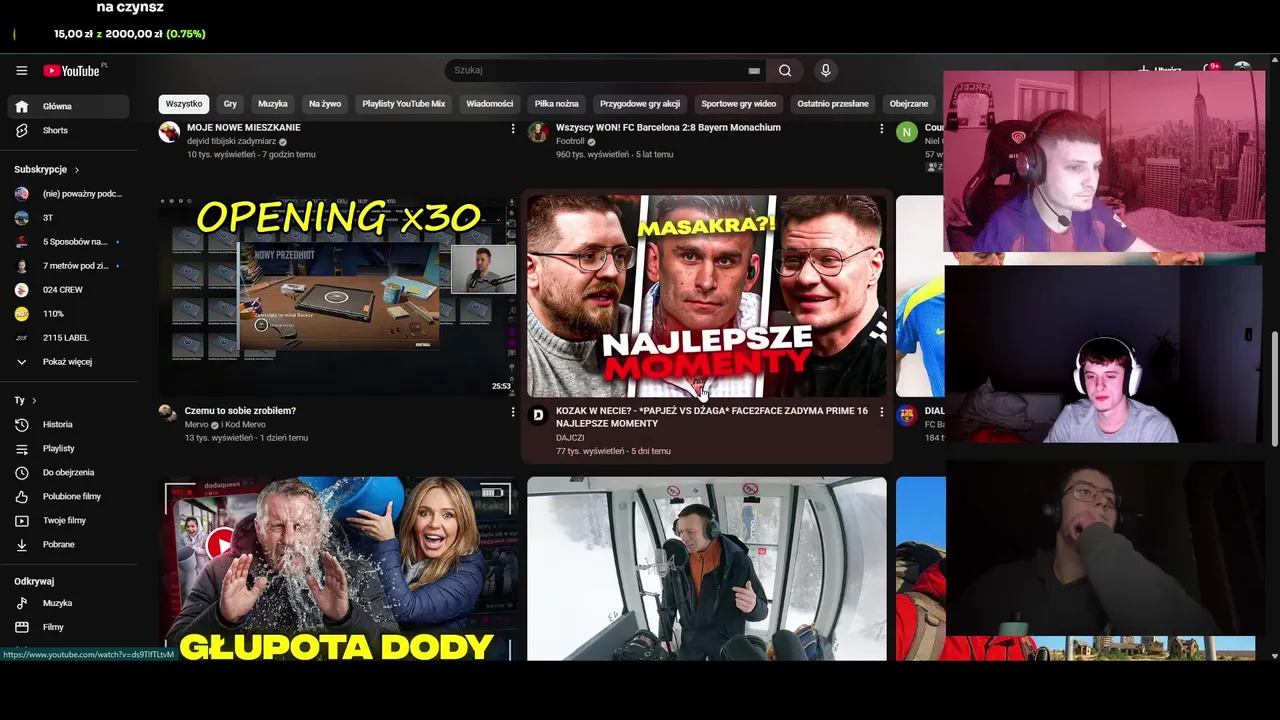Click the search magnifier button
Viewport: 1280px width, 720px height.
(785, 71)
